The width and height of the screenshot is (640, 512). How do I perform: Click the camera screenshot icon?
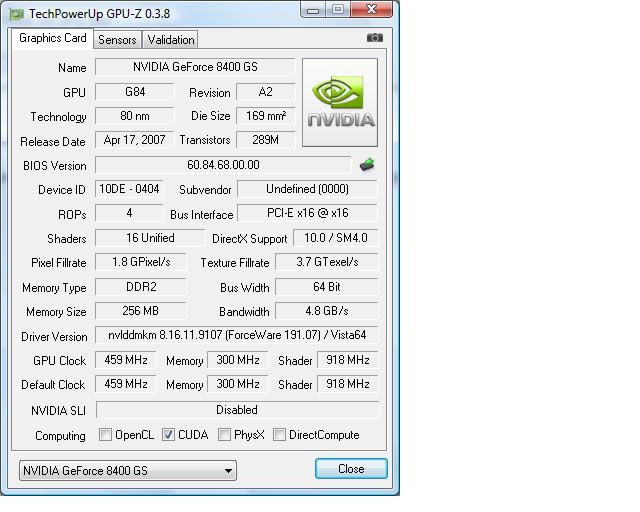point(374,38)
